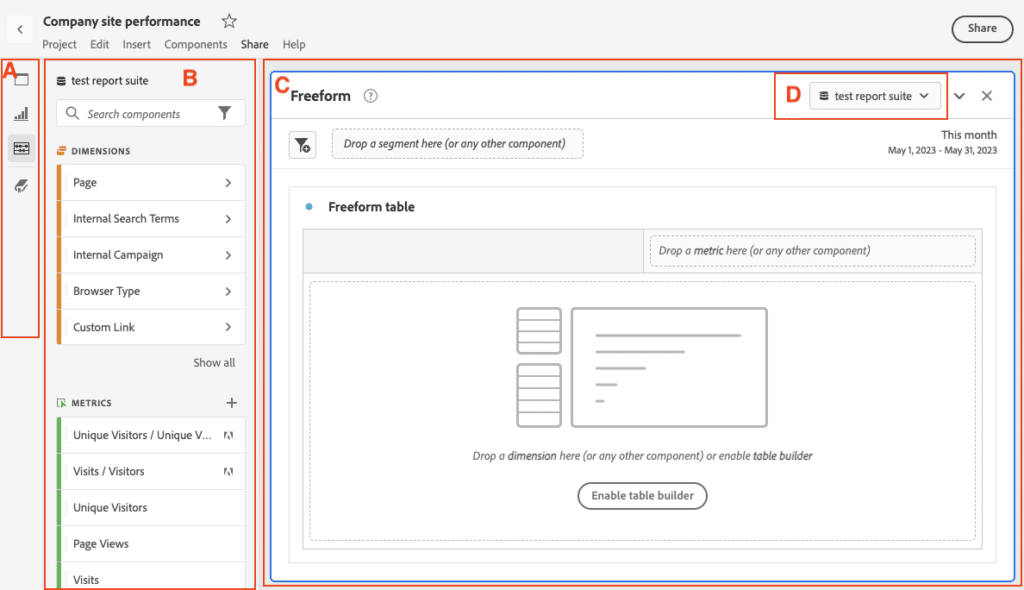The height and width of the screenshot is (590, 1024).
Task: Select the Components rail icon
Action: tap(21, 148)
